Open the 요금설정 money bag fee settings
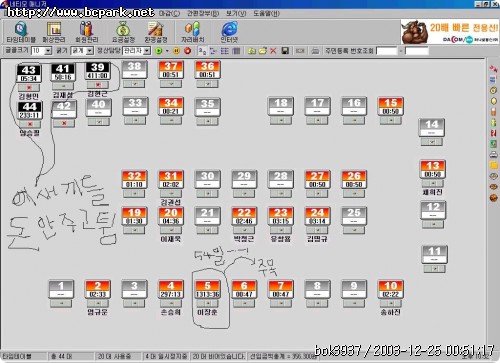The width and height of the screenshot is (500, 363). point(123,32)
